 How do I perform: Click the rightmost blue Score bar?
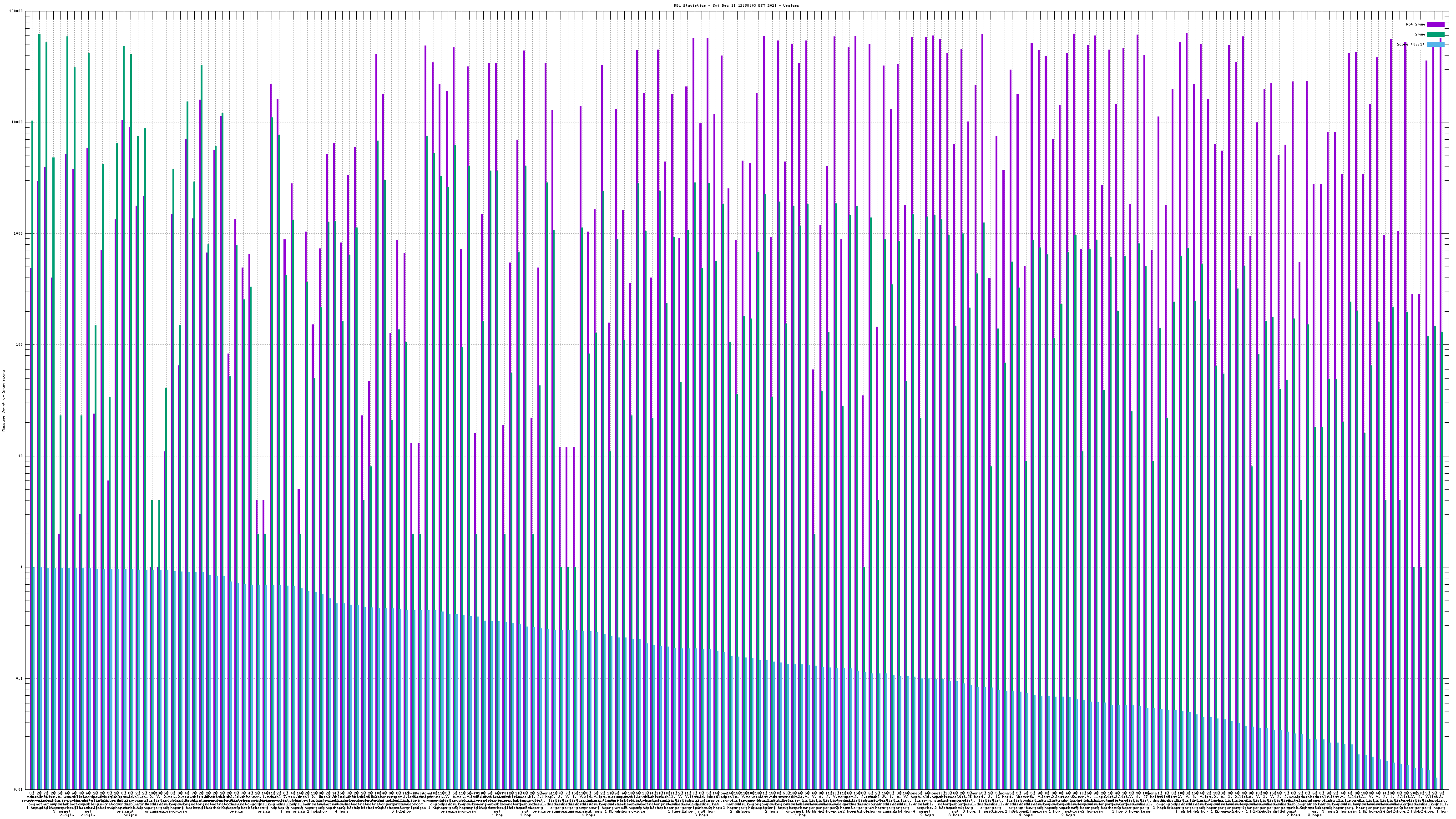pyautogui.click(x=1436, y=784)
